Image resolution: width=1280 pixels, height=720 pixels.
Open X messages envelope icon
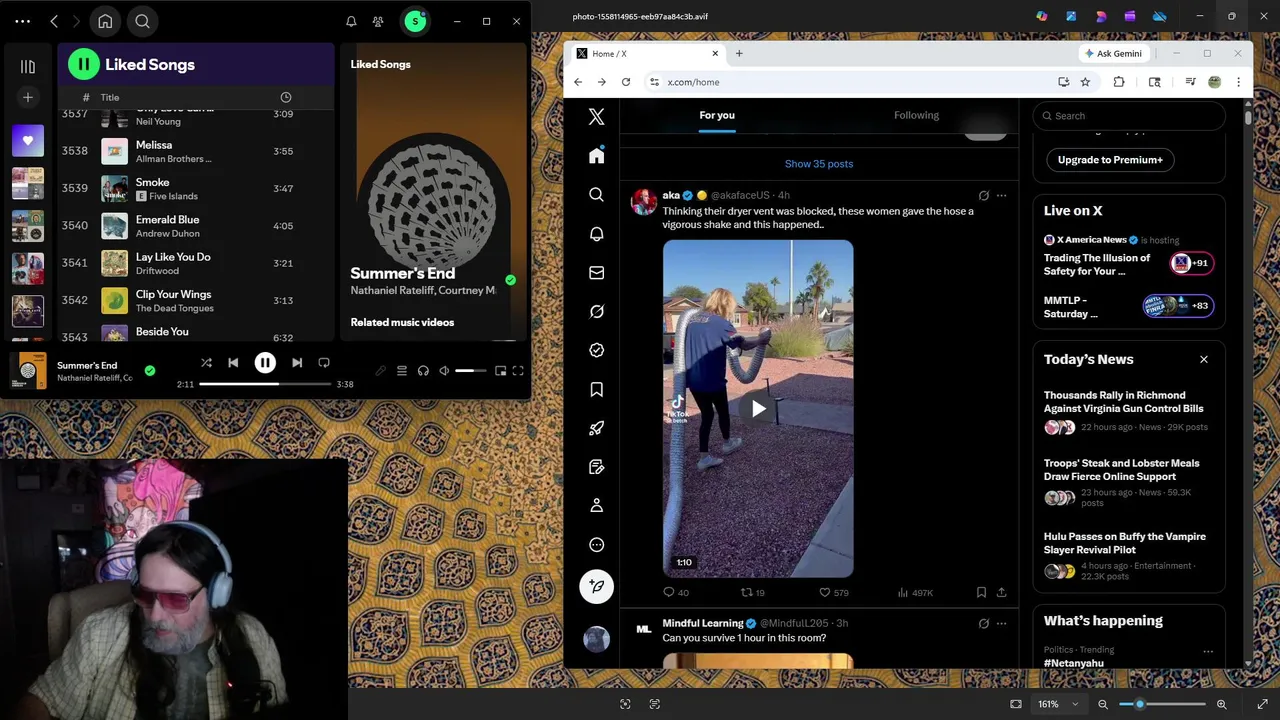coord(597,273)
